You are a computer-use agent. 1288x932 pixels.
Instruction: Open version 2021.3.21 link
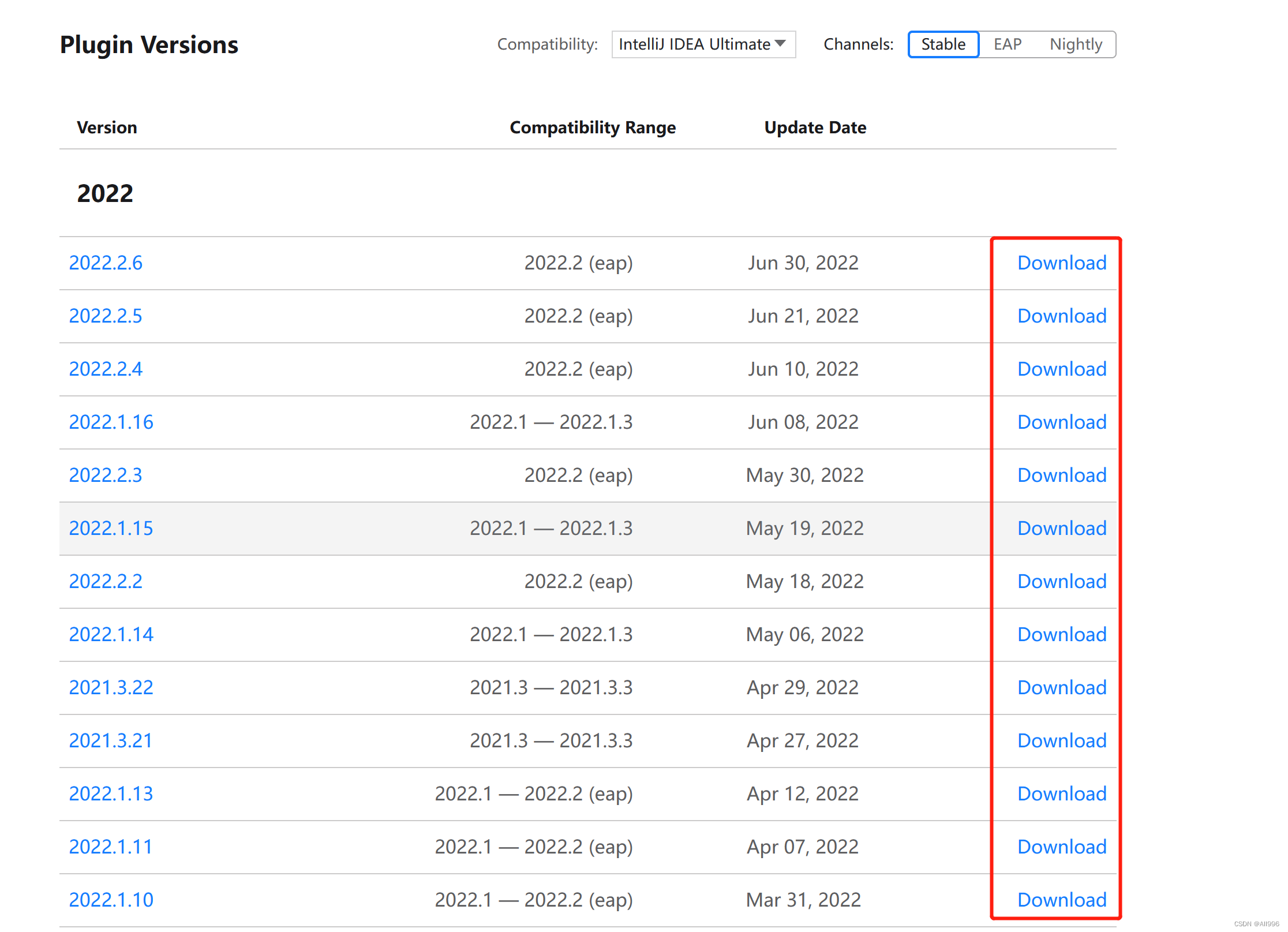(x=111, y=740)
